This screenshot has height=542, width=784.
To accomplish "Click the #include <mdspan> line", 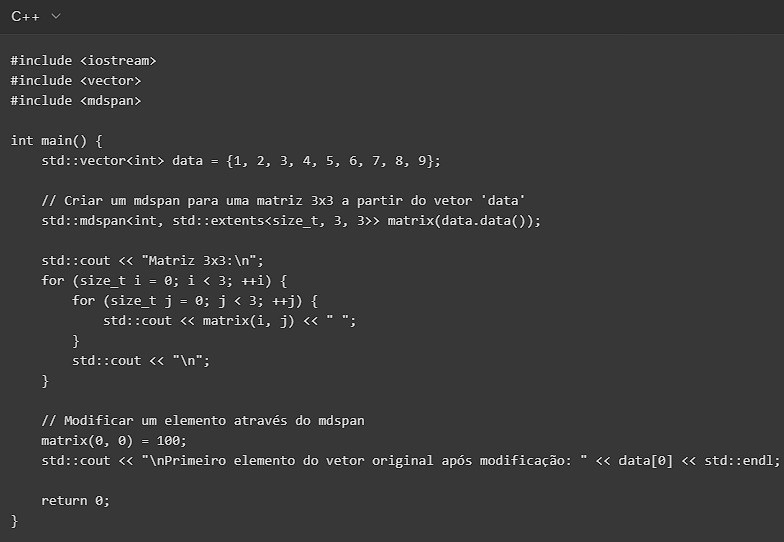I will (76, 100).
